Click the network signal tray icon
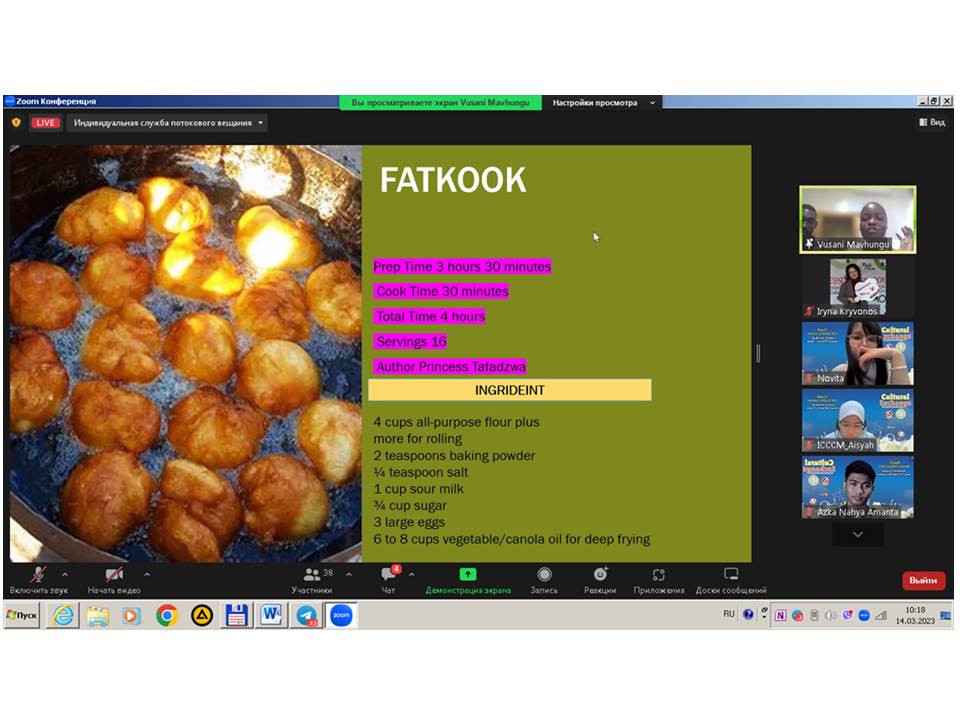The width and height of the screenshot is (960, 720). tap(880, 615)
